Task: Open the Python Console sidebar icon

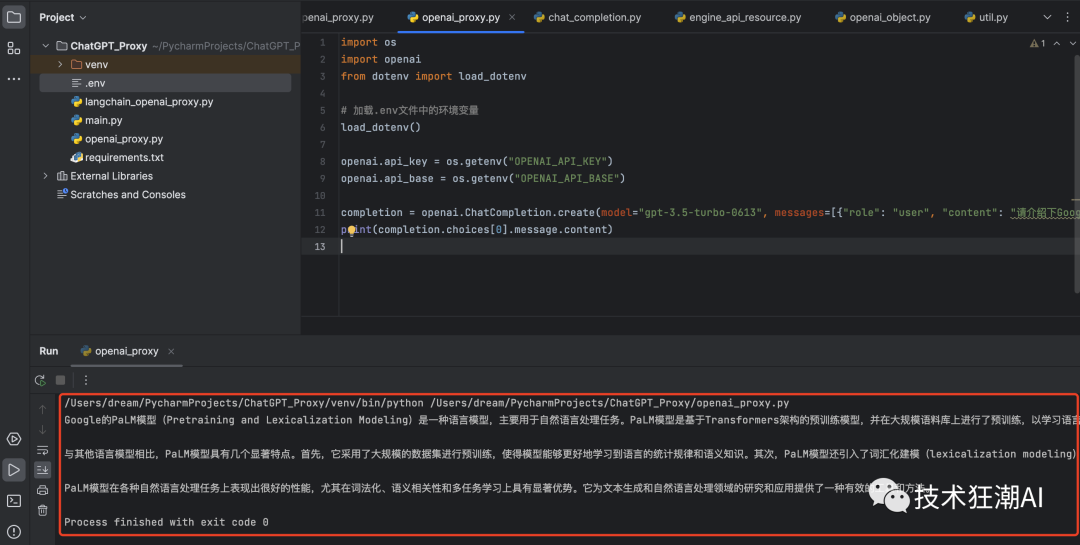Action: [x=14, y=439]
